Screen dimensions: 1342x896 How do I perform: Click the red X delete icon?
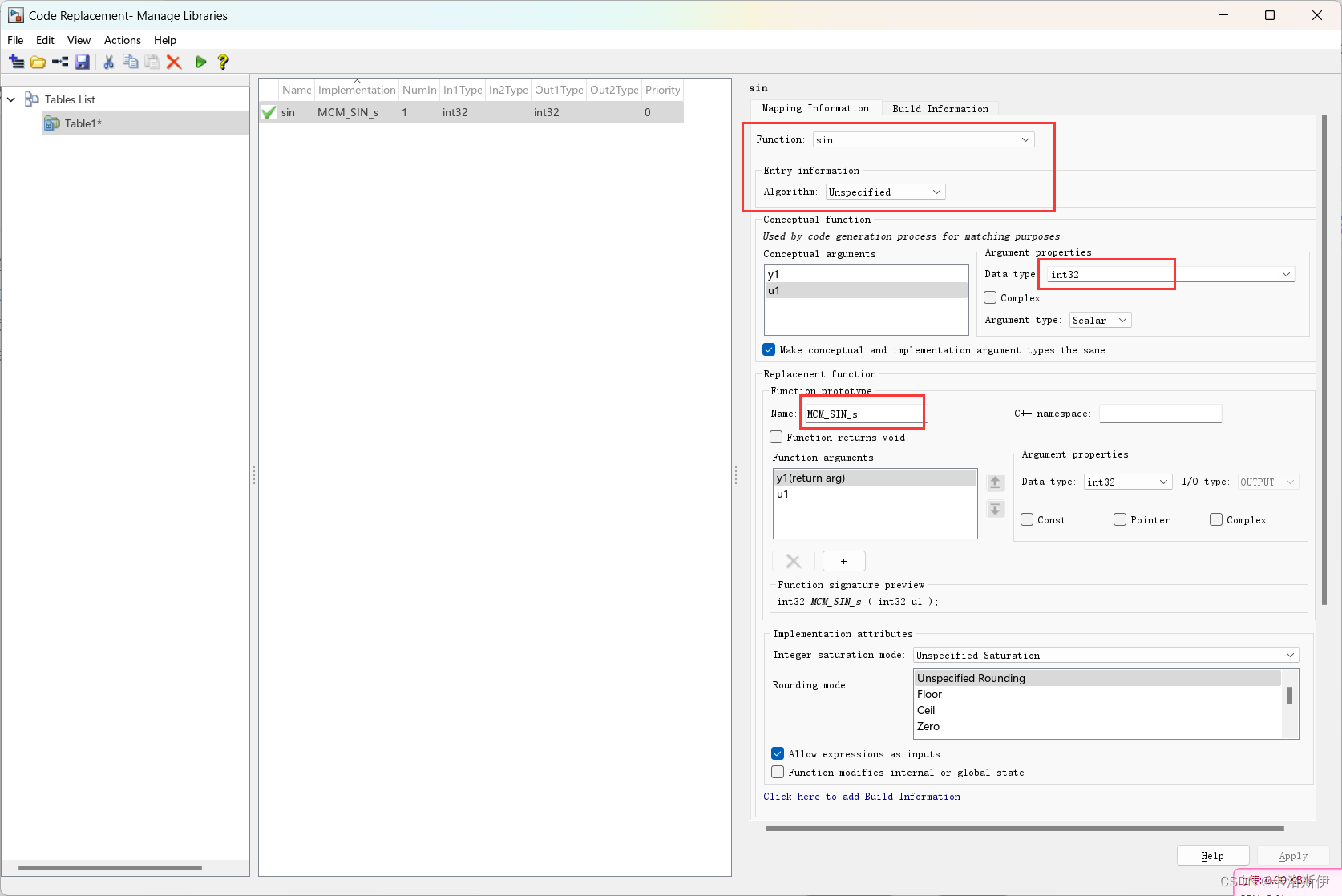173,62
